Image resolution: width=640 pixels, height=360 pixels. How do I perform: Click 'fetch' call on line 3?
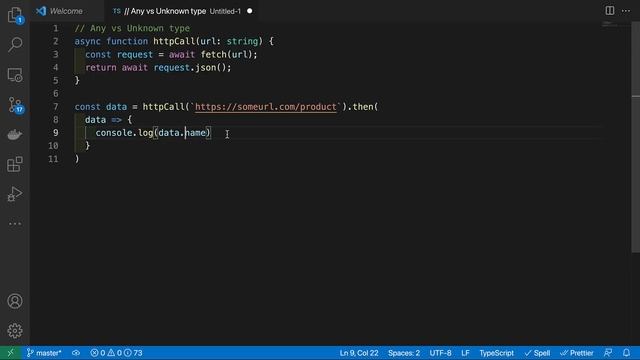[213, 54]
